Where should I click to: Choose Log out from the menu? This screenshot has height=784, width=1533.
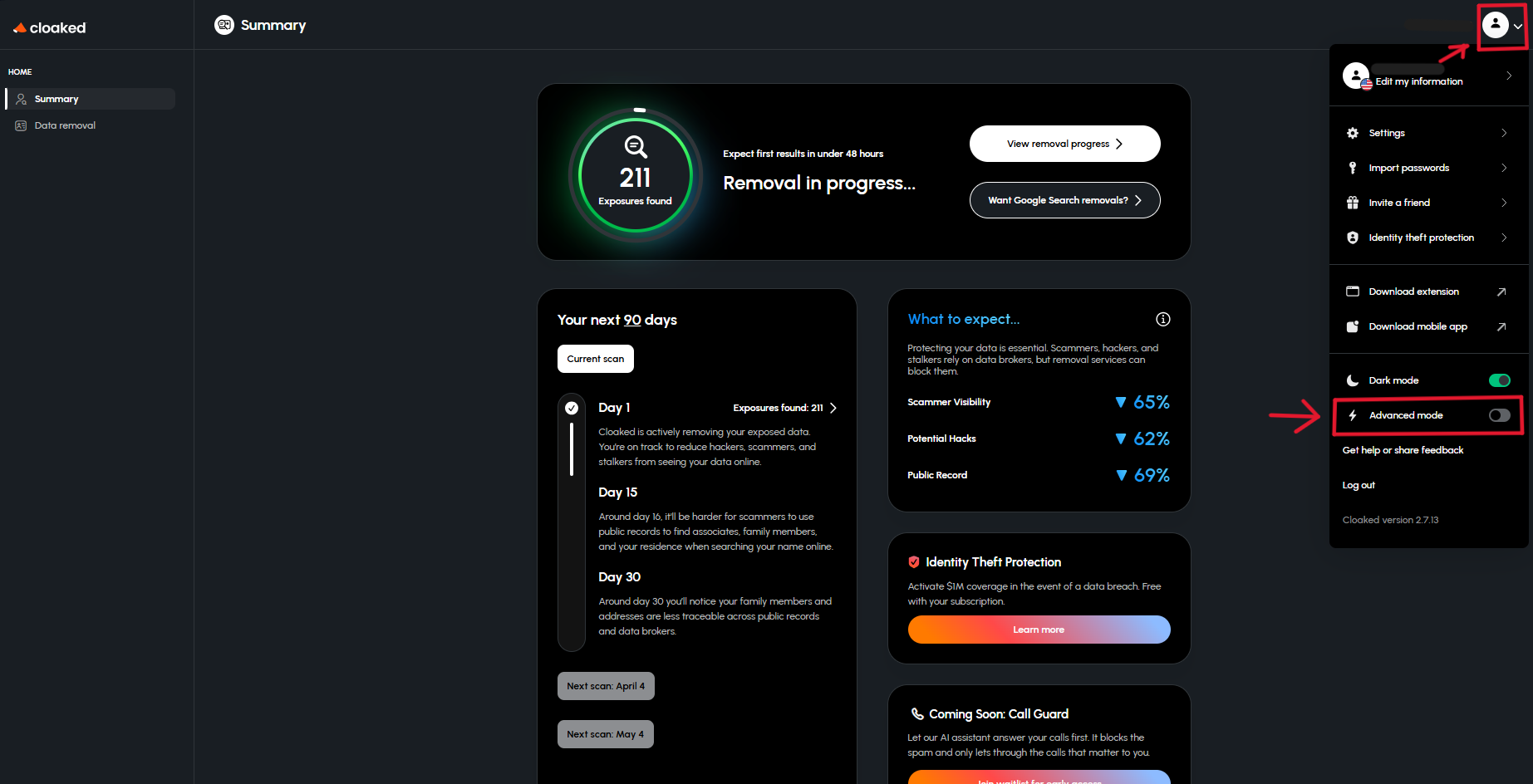(1359, 485)
